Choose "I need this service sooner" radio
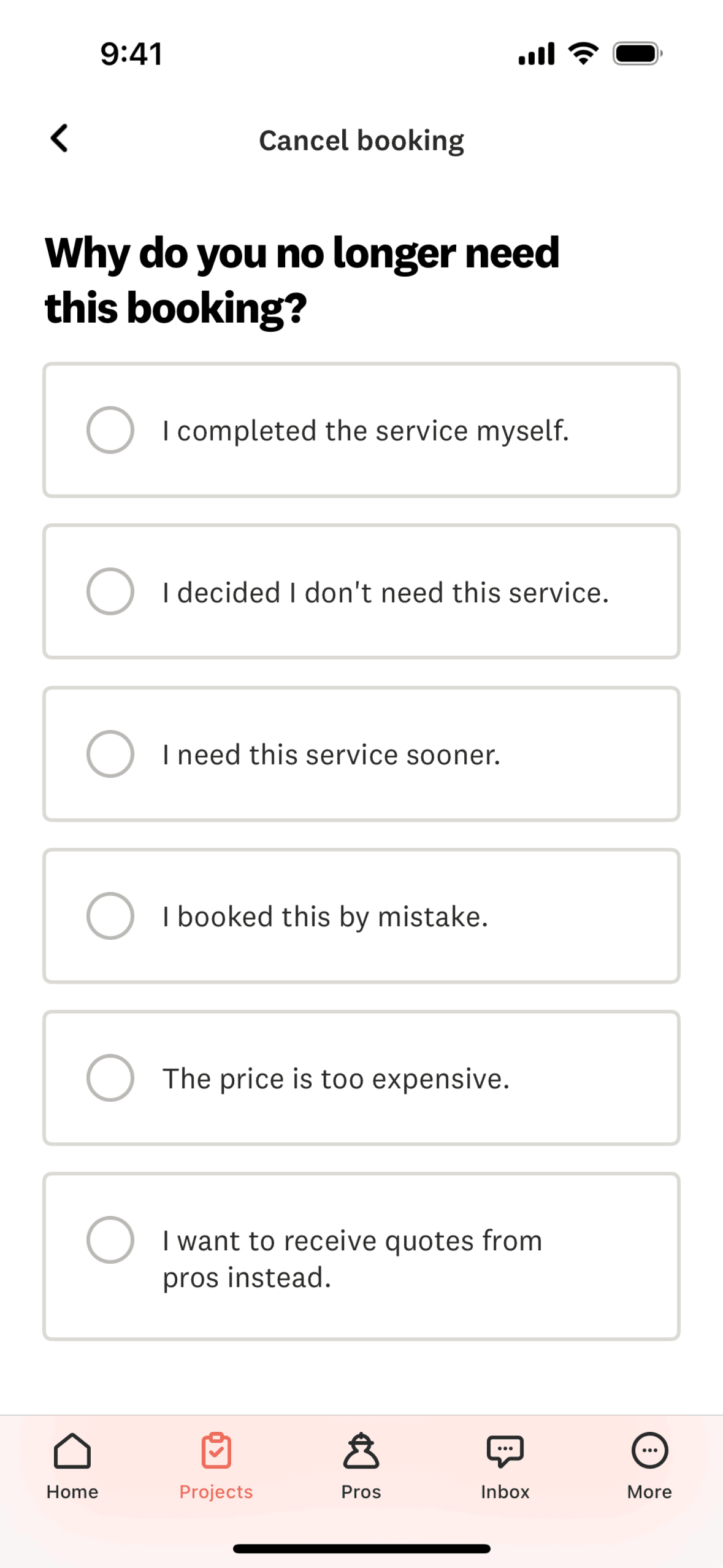The image size is (723, 1568). pyautogui.click(x=110, y=753)
